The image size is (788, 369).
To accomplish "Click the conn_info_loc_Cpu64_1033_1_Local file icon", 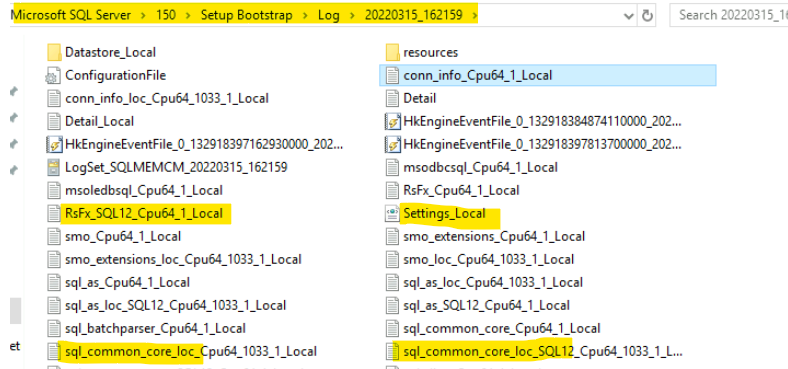I will [x=53, y=98].
